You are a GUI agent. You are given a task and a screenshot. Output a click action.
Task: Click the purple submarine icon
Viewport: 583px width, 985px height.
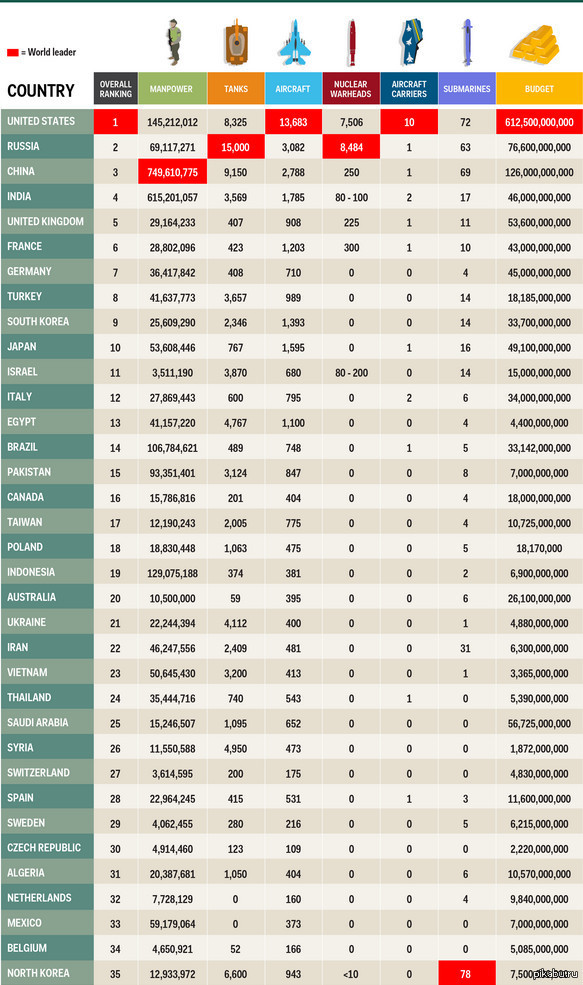[x=467, y=43]
